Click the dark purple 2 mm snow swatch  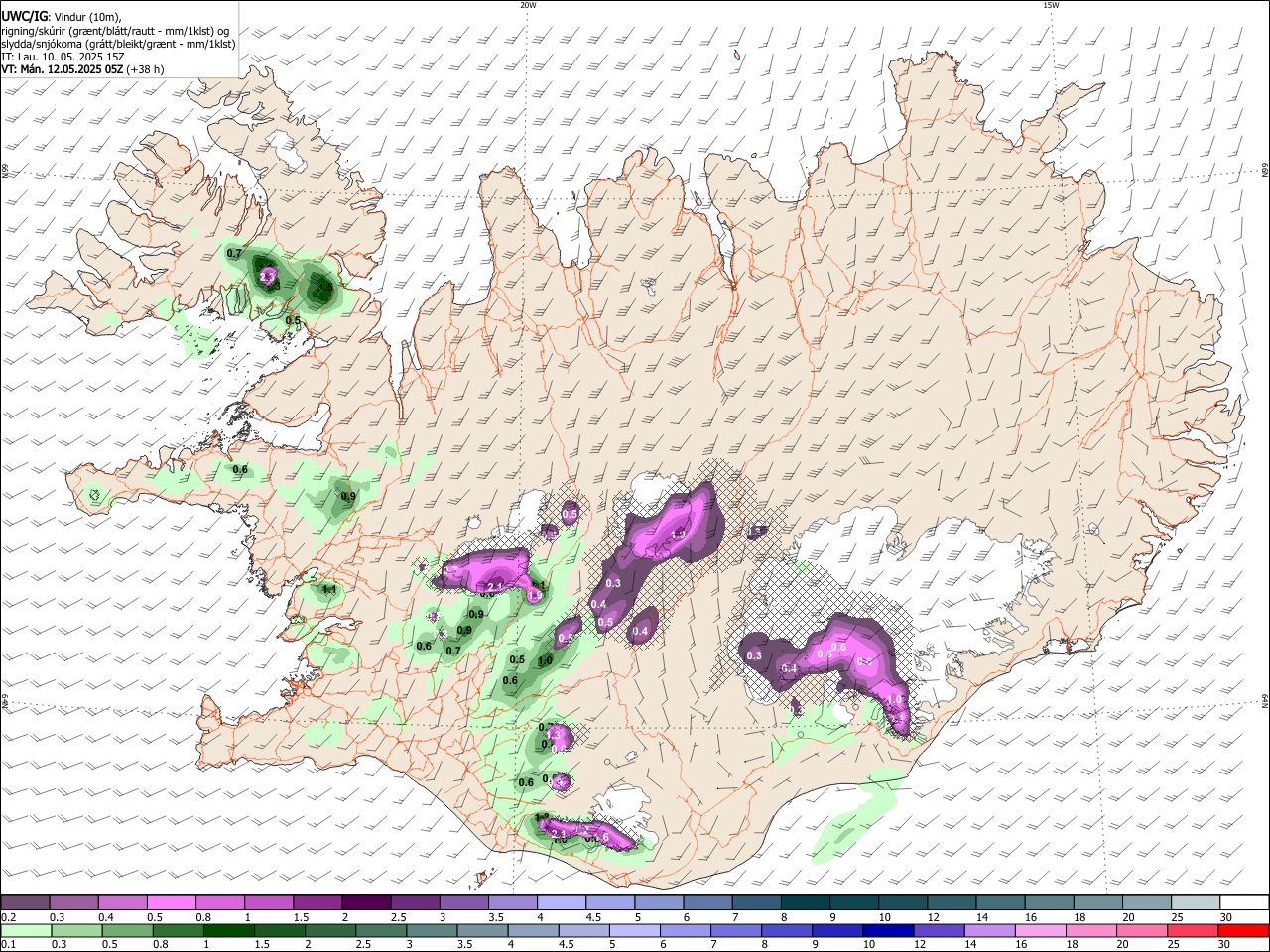click(x=365, y=902)
